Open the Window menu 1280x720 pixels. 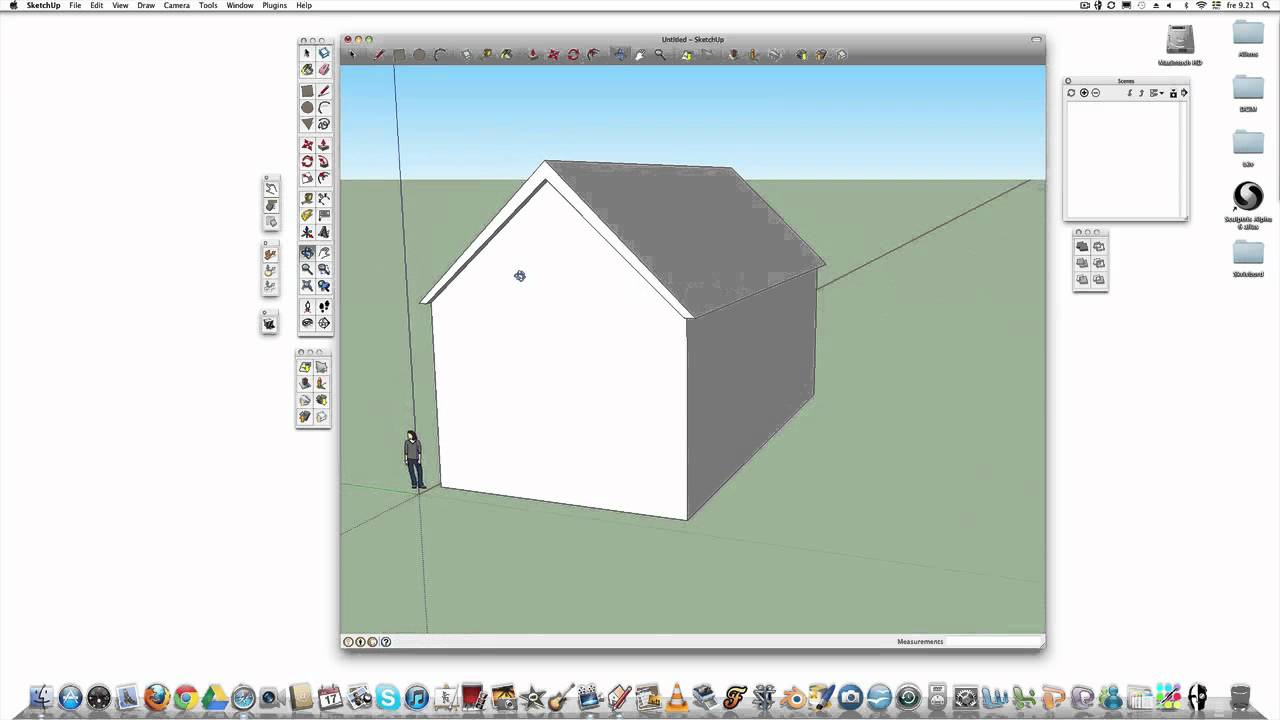240,5
